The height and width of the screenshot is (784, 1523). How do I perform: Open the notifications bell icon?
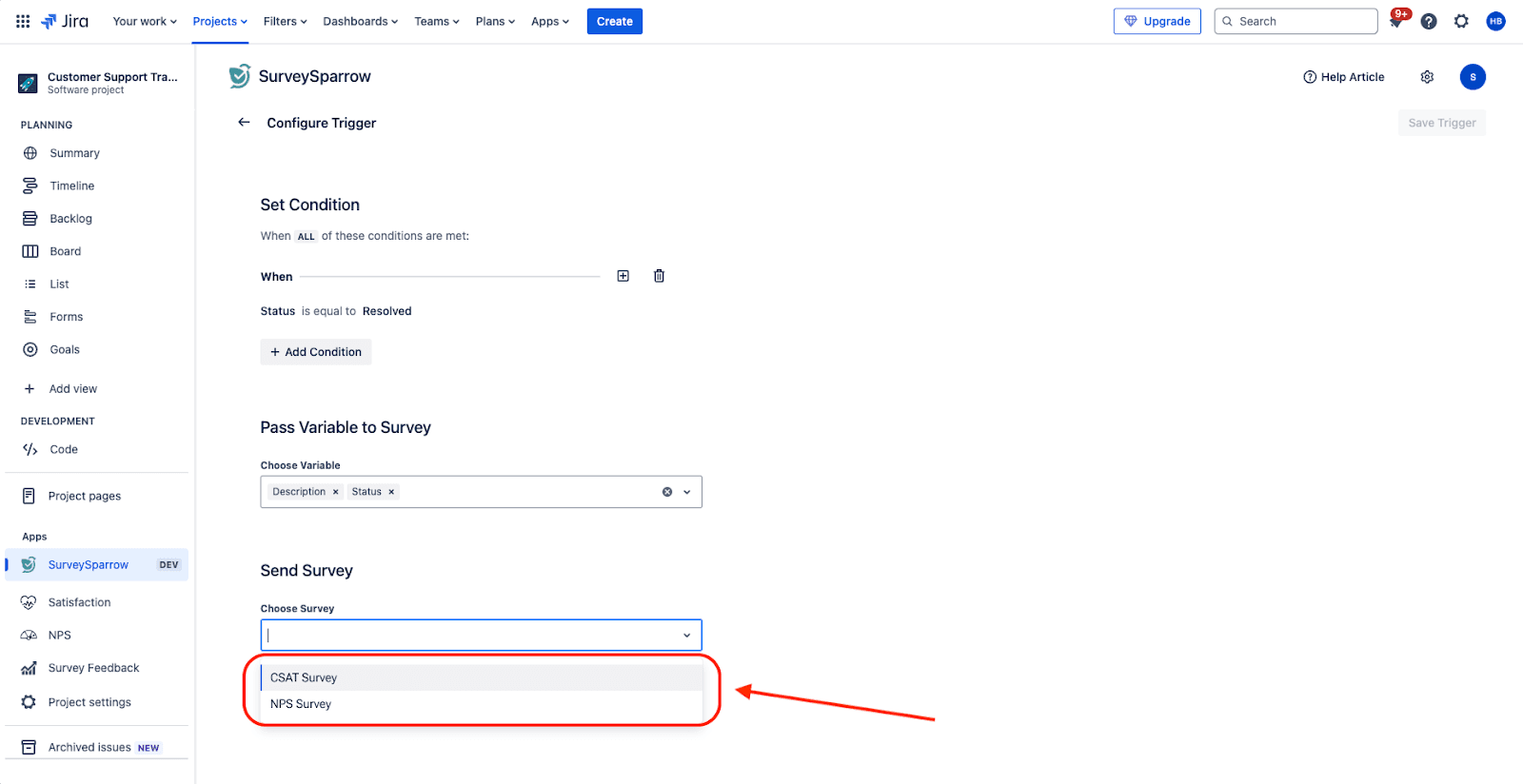(x=1396, y=21)
